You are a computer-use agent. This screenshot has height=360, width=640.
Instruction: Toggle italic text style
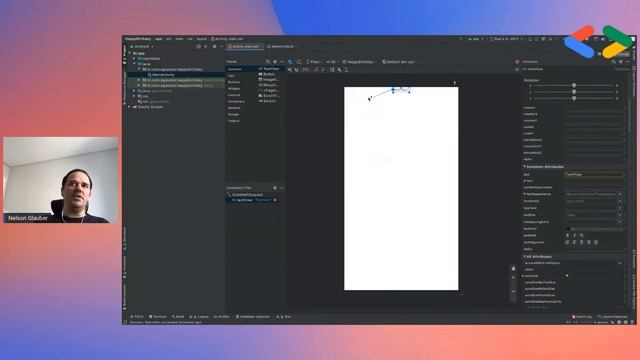point(575,236)
